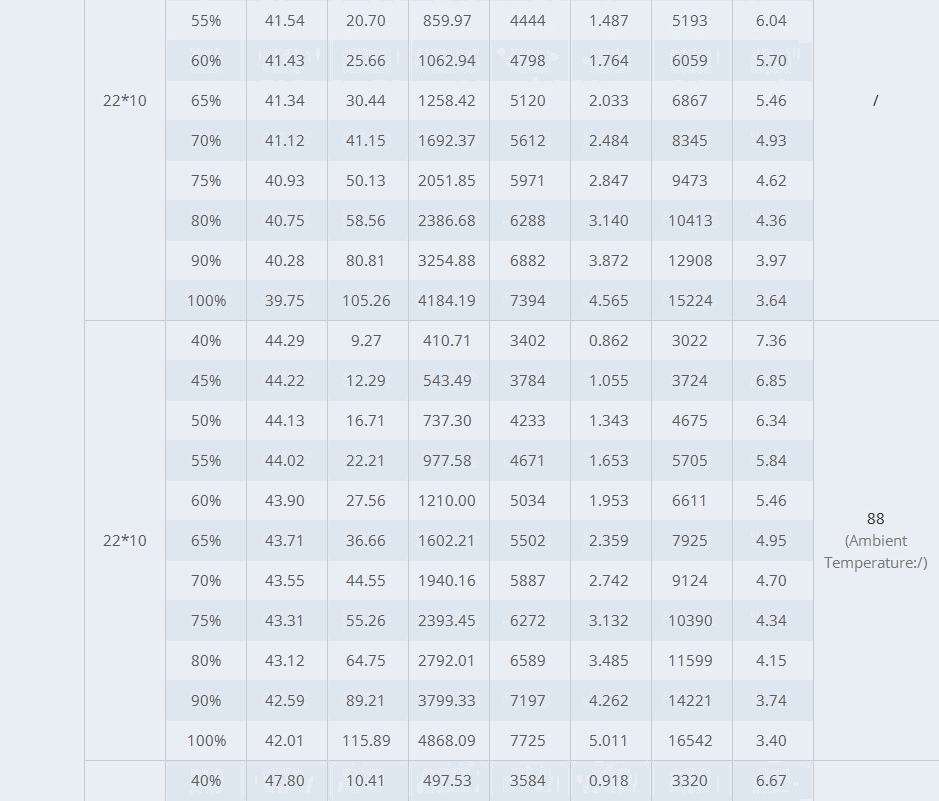Select the second 22*10 propeller cell

pos(125,541)
